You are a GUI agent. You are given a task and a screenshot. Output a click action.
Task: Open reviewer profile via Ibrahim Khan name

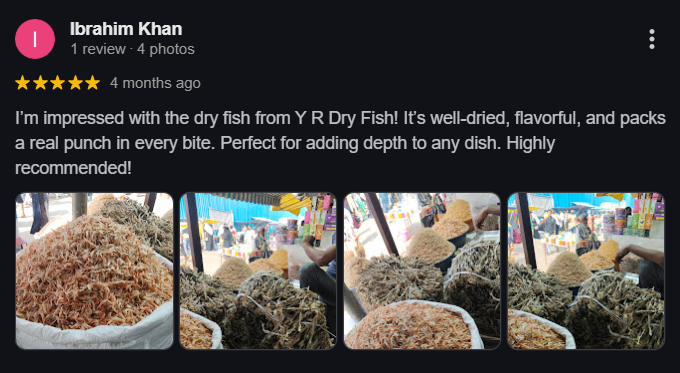click(126, 29)
